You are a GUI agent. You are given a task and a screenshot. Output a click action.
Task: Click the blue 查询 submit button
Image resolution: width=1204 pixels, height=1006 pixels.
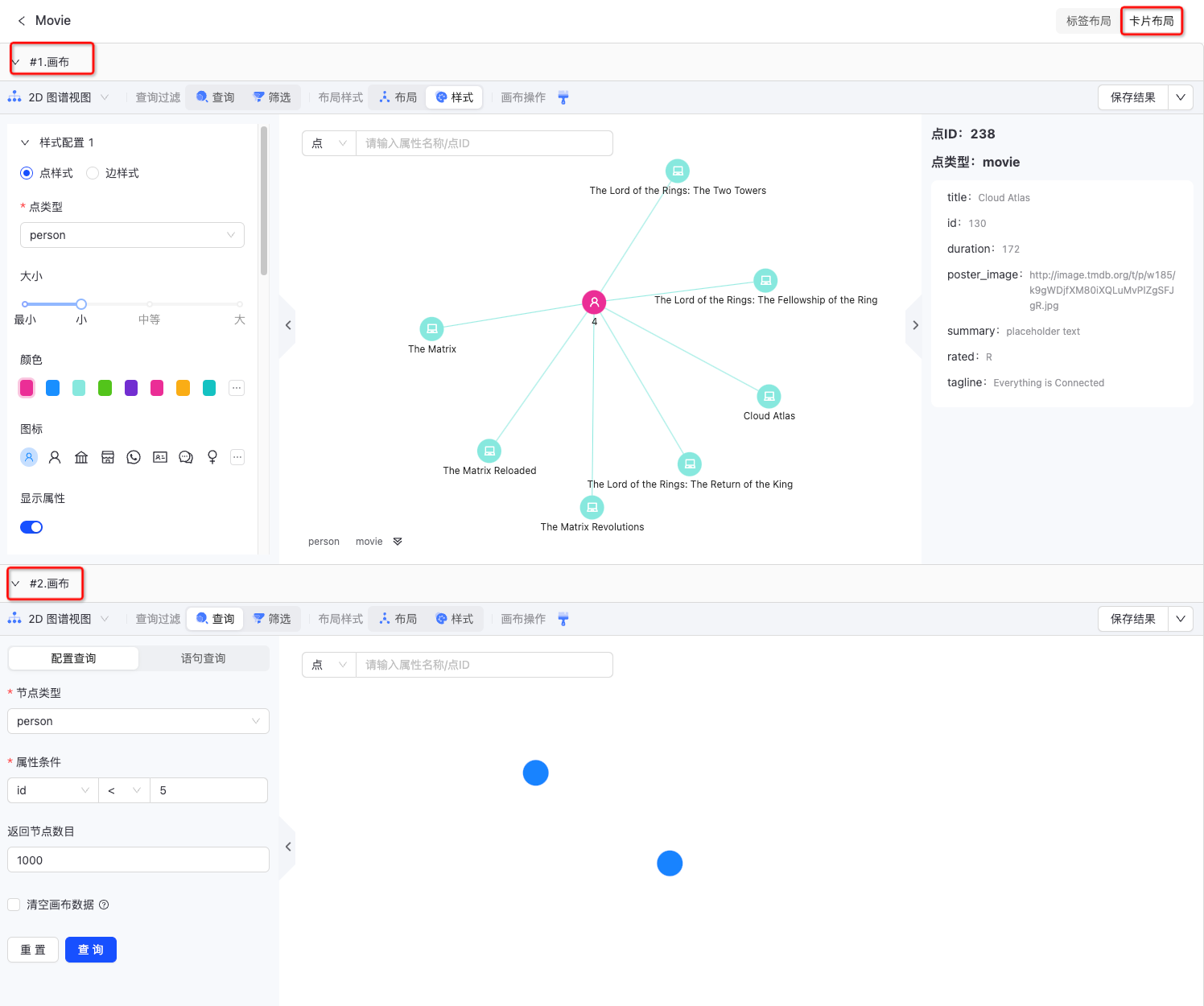[91, 950]
